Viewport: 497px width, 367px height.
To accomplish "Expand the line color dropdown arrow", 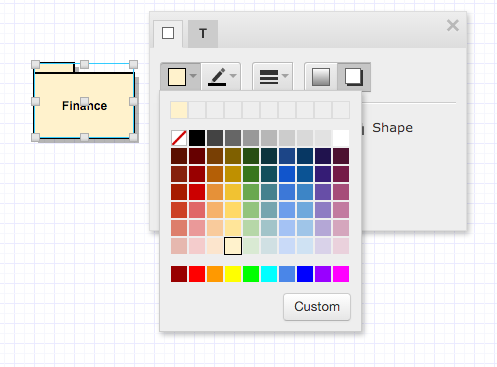I will 233,76.
